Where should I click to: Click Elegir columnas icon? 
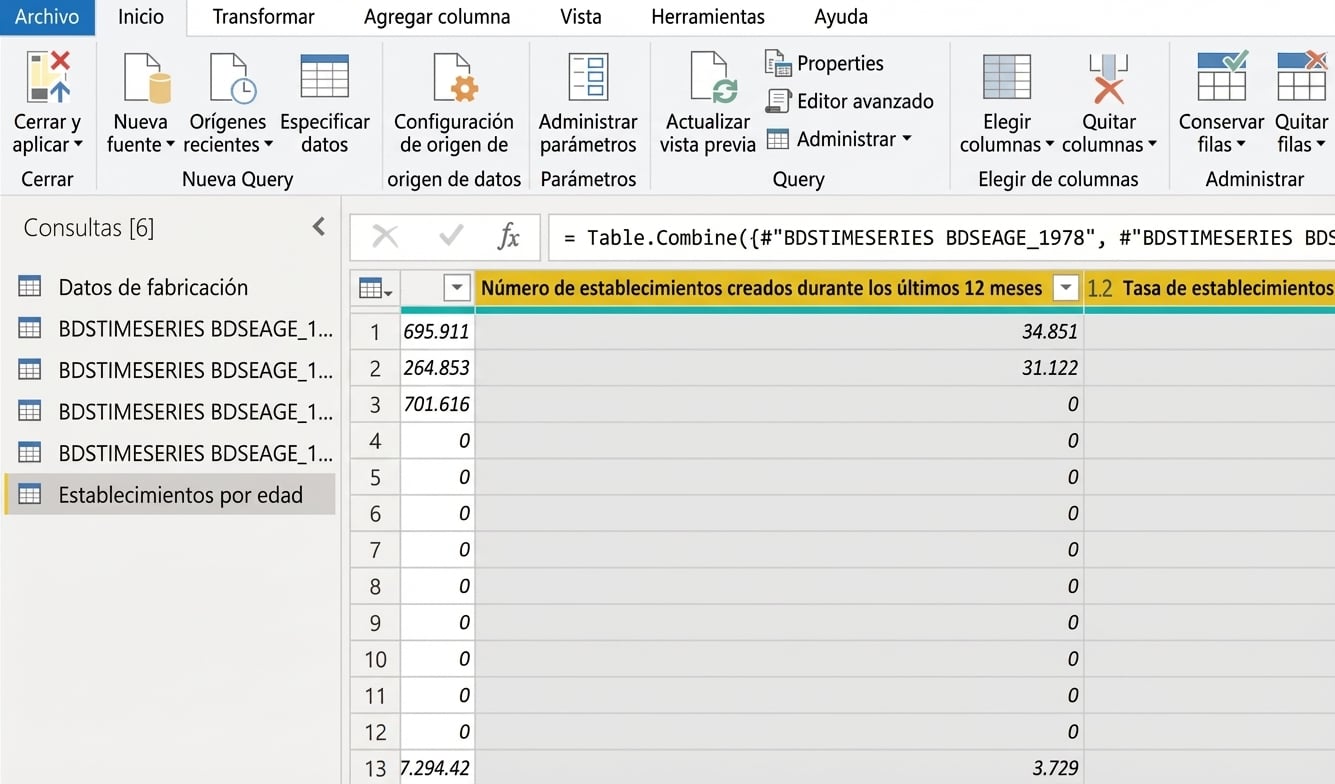click(x=1007, y=78)
